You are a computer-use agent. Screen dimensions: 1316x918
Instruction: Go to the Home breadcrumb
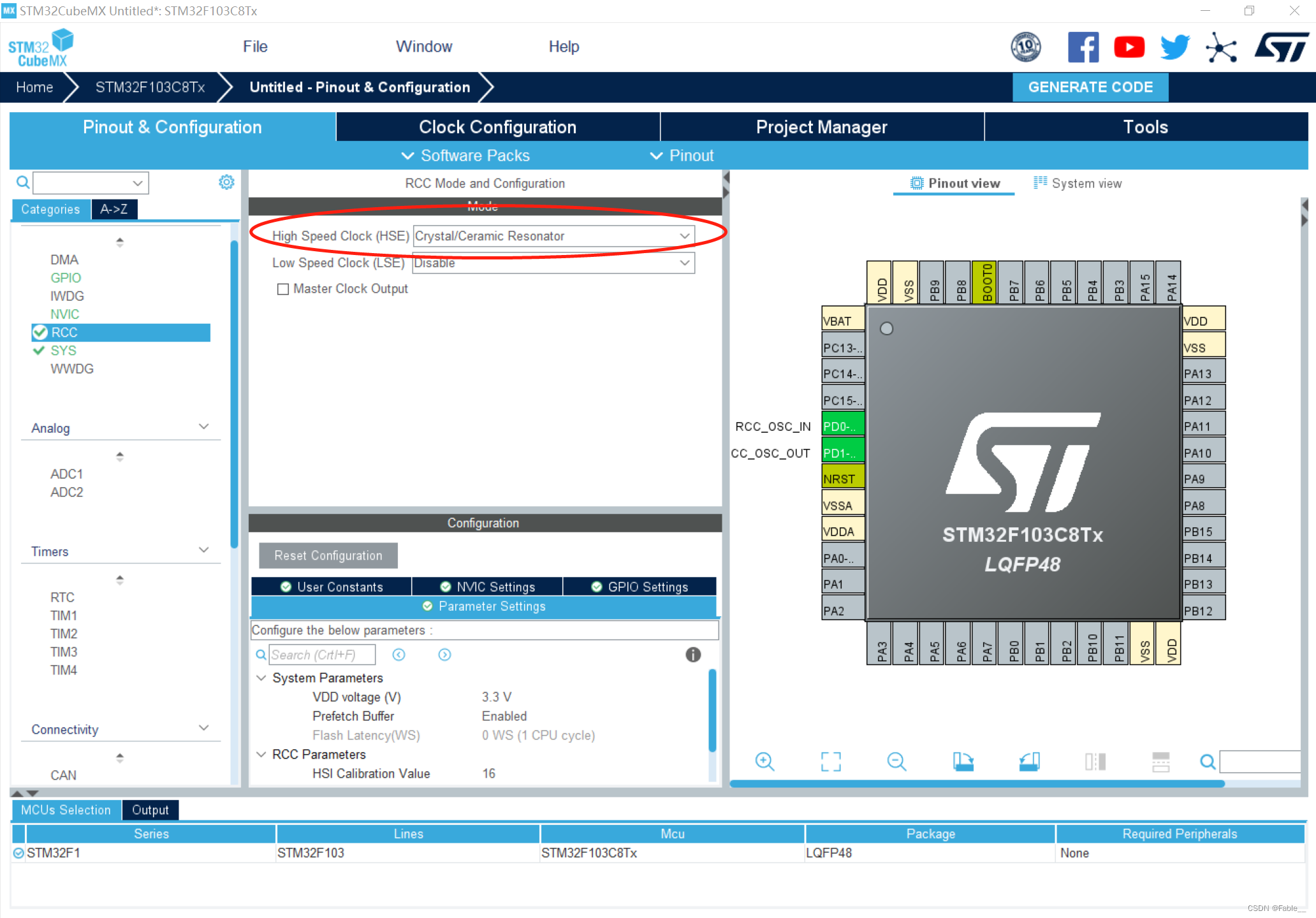pyautogui.click(x=34, y=87)
